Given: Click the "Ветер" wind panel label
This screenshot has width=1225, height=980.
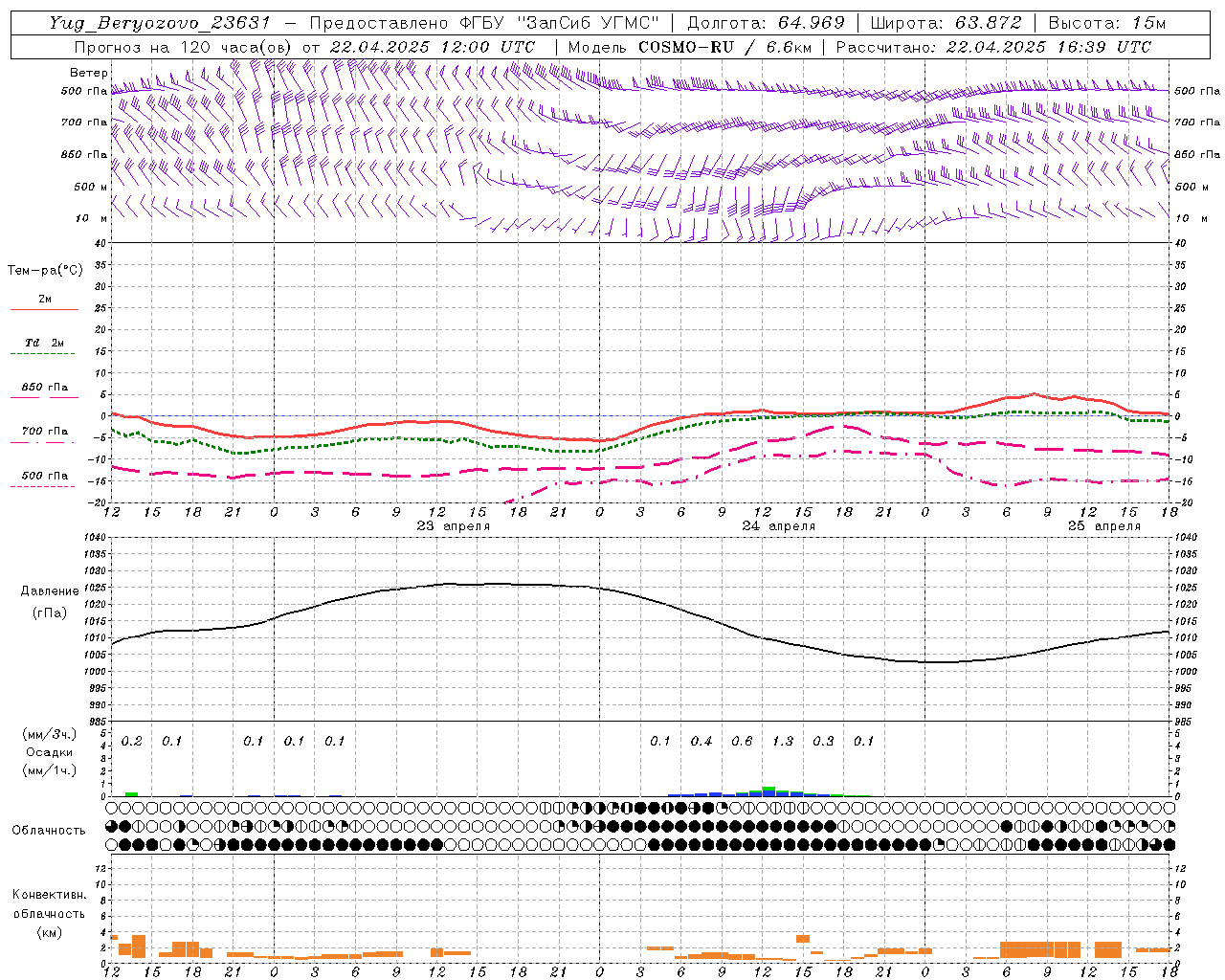Looking at the screenshot, I should coord(89,73).
